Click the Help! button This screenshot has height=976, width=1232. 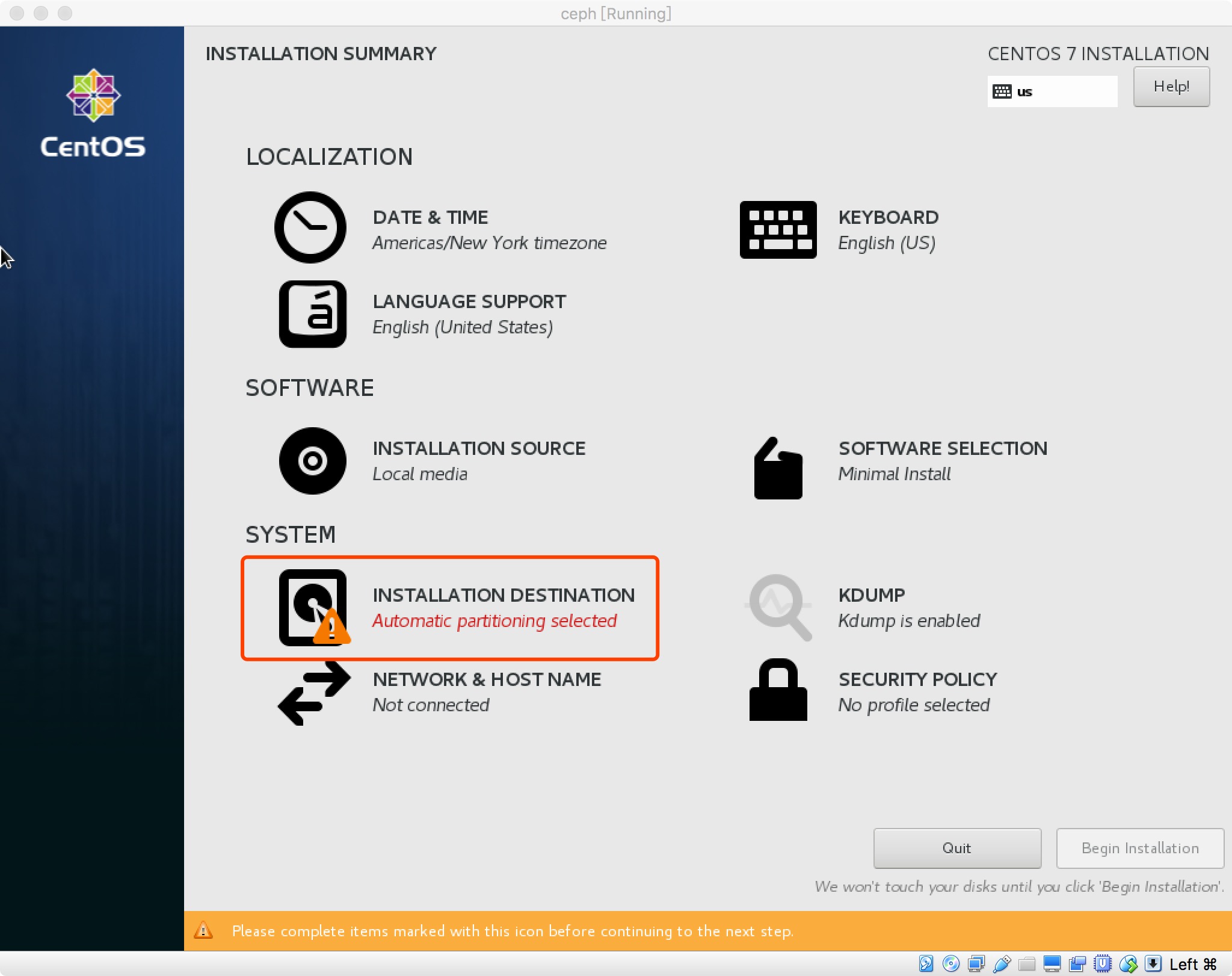pyautogui.click(x=1171, y=87)
